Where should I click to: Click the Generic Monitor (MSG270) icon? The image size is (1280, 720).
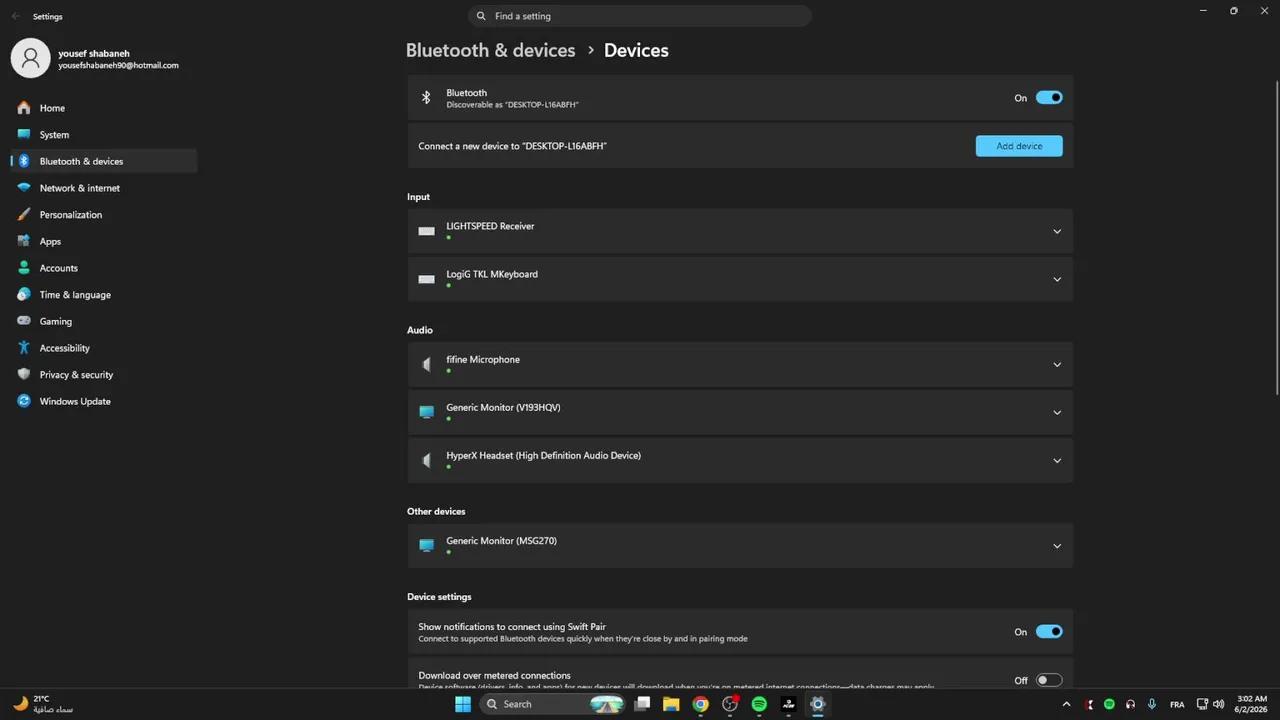click(x=427, y=546)
